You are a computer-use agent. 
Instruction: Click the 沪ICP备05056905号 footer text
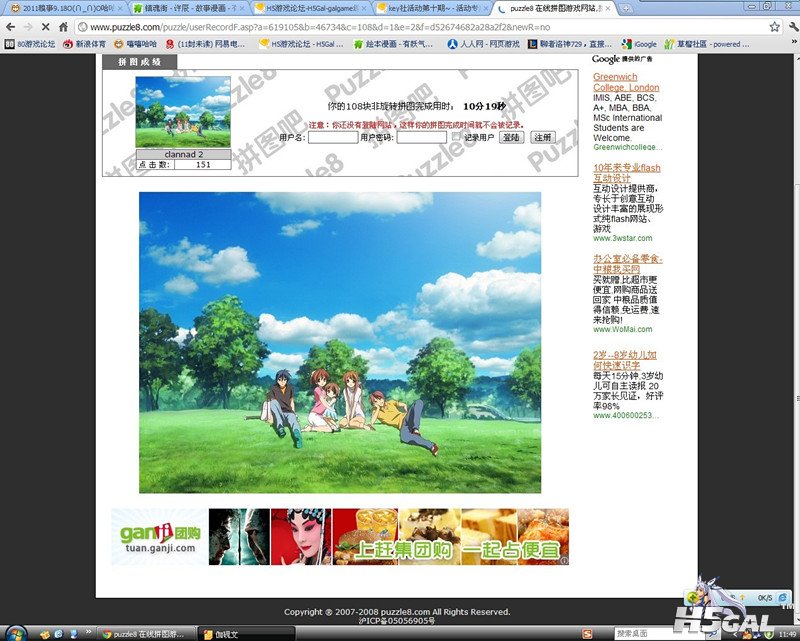[397, 621]
